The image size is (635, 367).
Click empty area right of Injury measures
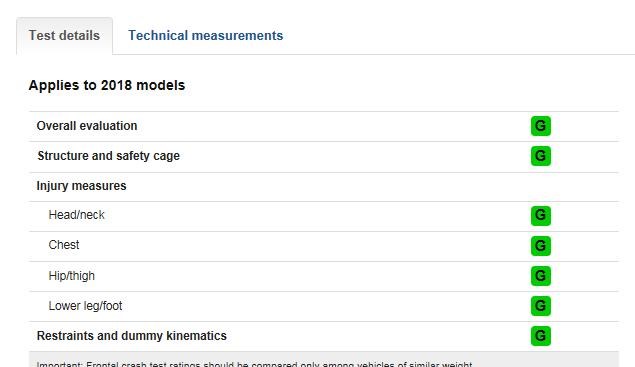point(364,186)
